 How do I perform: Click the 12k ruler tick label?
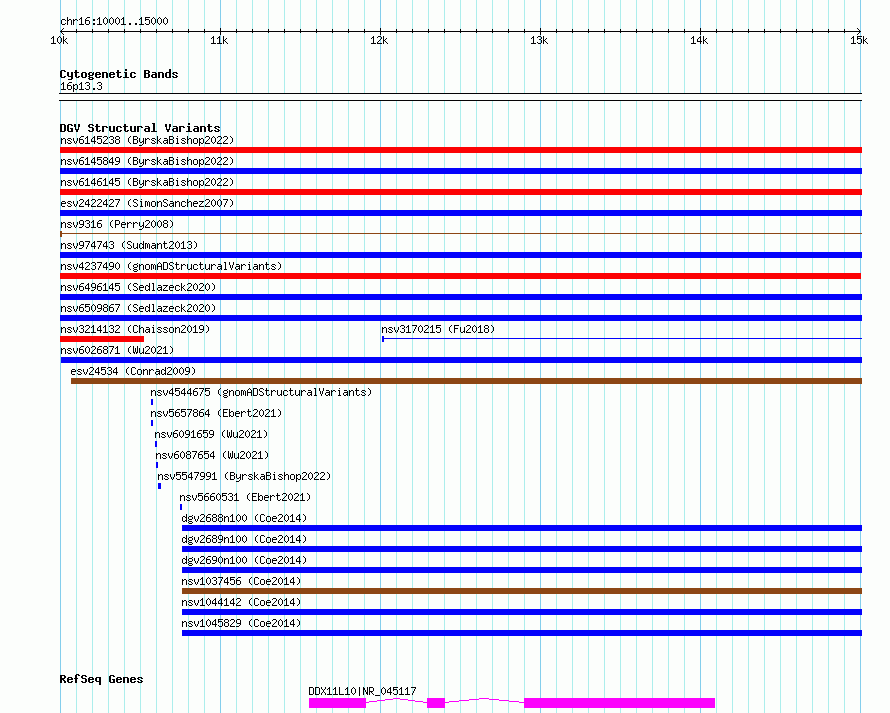click(x=379, y=40)
